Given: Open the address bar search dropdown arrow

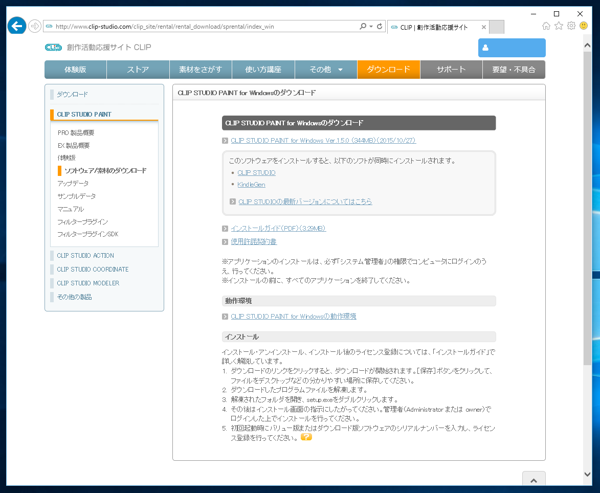Looking at the screenshot, I should 371,26.
